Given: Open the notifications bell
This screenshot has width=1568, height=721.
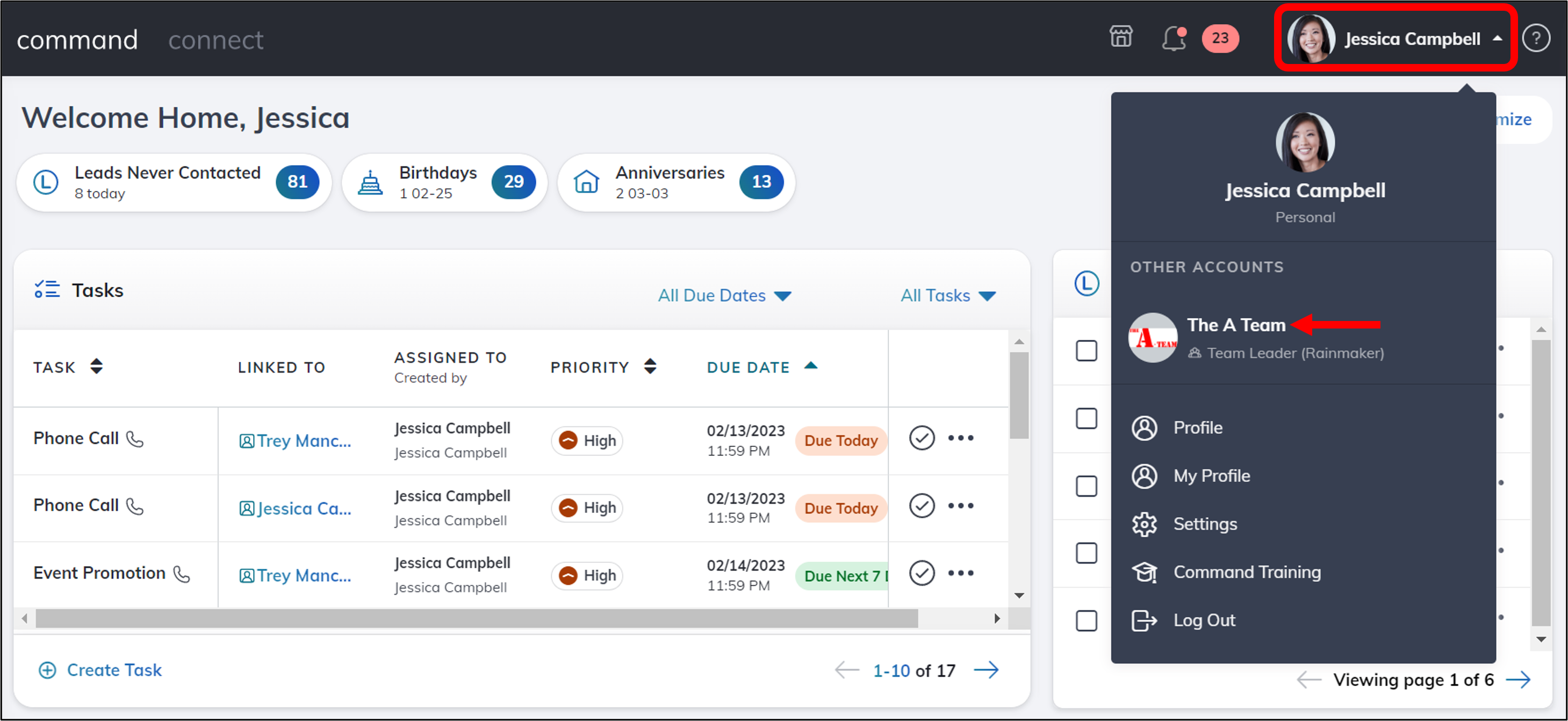Looking at the screenshot, I should 1173,38.
